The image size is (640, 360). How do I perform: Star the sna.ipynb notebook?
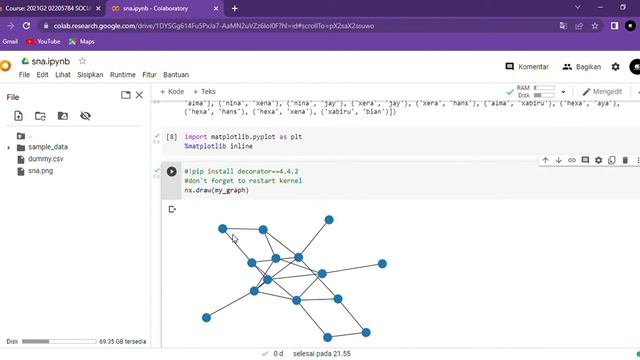coord(82,61)
